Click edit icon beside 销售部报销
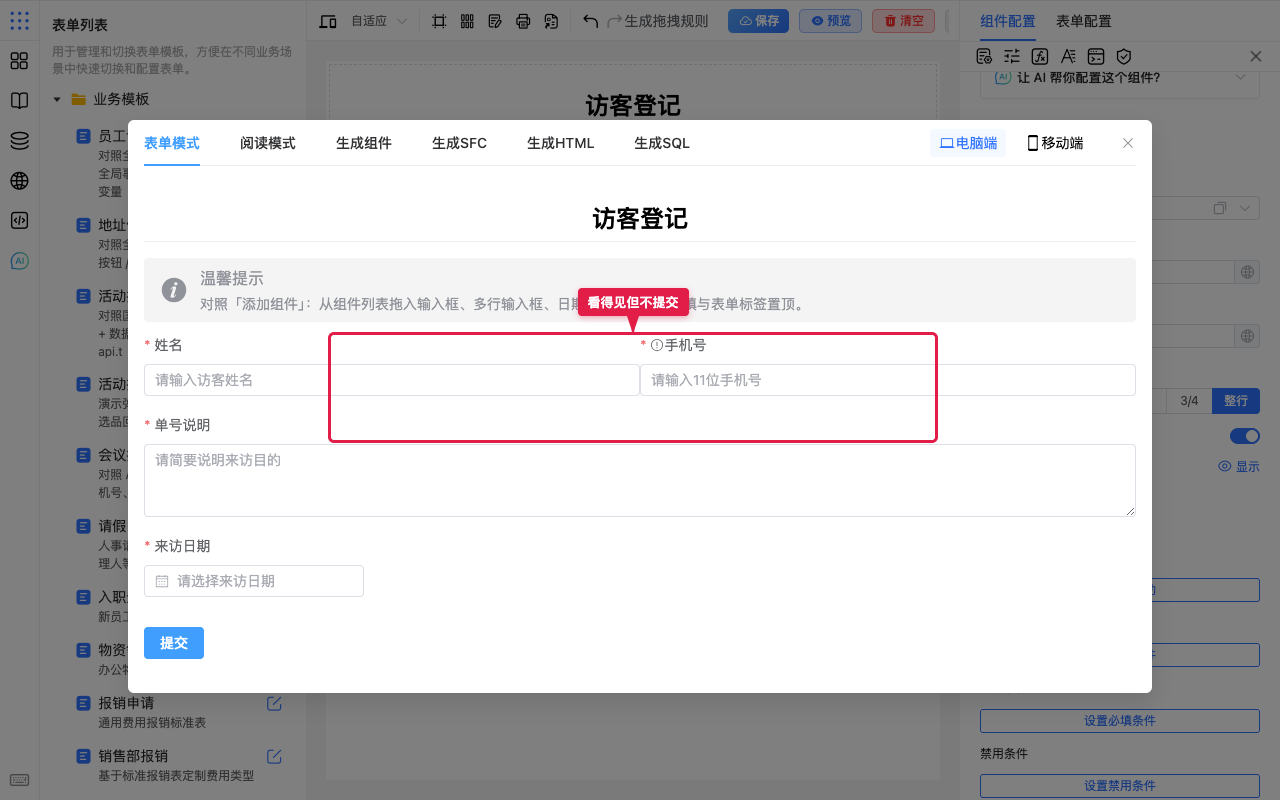 point(274,756)
